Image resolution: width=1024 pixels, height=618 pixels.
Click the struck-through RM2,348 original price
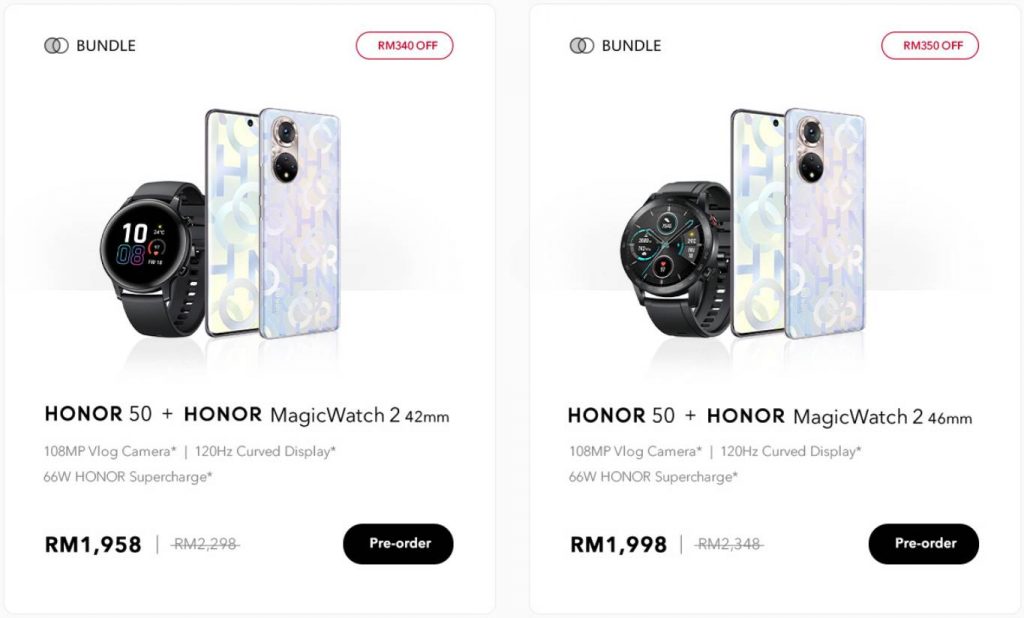point(729,544)
